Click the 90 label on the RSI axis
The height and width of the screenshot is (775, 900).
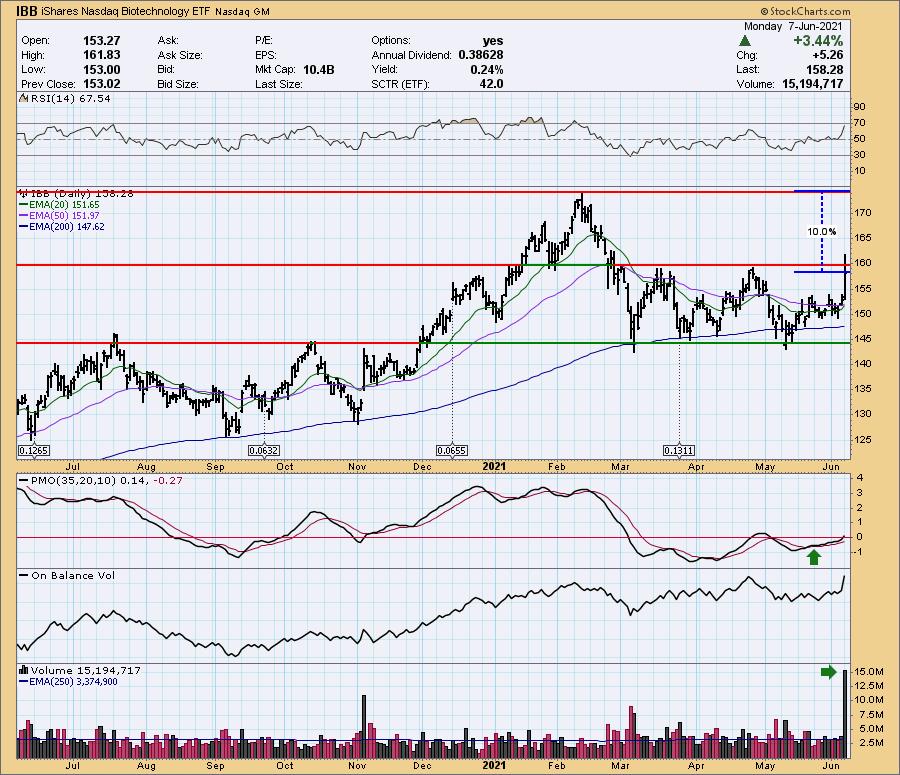(x=860, y=107)
